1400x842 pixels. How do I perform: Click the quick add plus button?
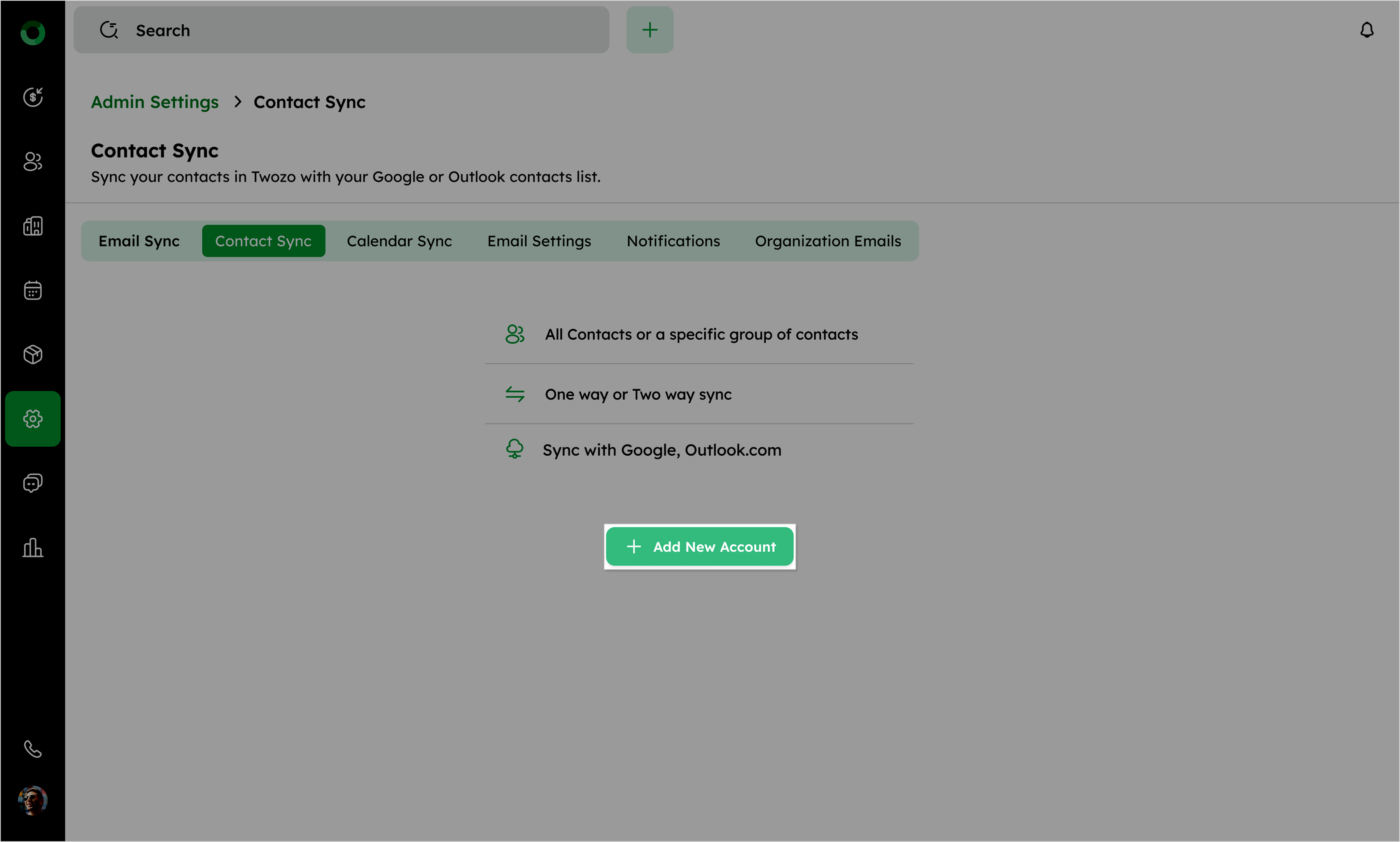pyautogui.click(x=650, y=30)
